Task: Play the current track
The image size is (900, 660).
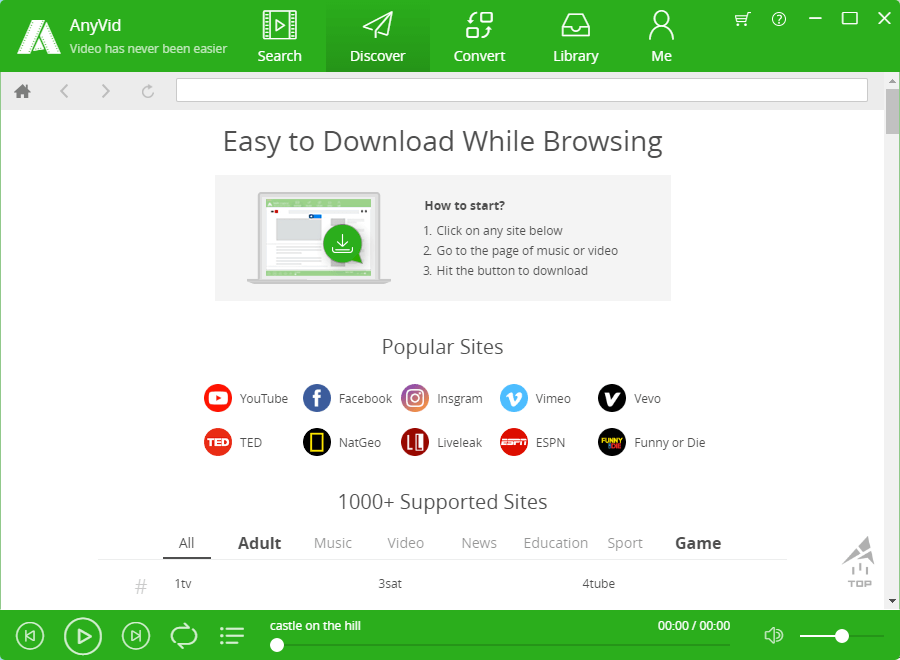Action: click(x=83, y=636)
